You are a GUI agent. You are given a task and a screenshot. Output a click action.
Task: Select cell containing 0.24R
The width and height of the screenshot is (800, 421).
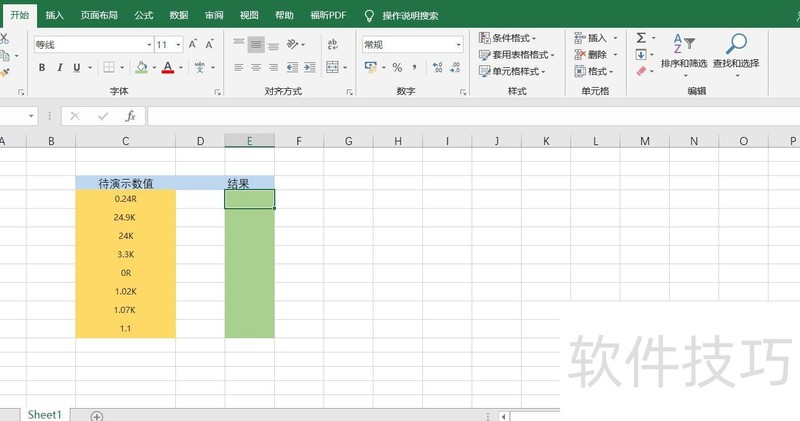125,200
